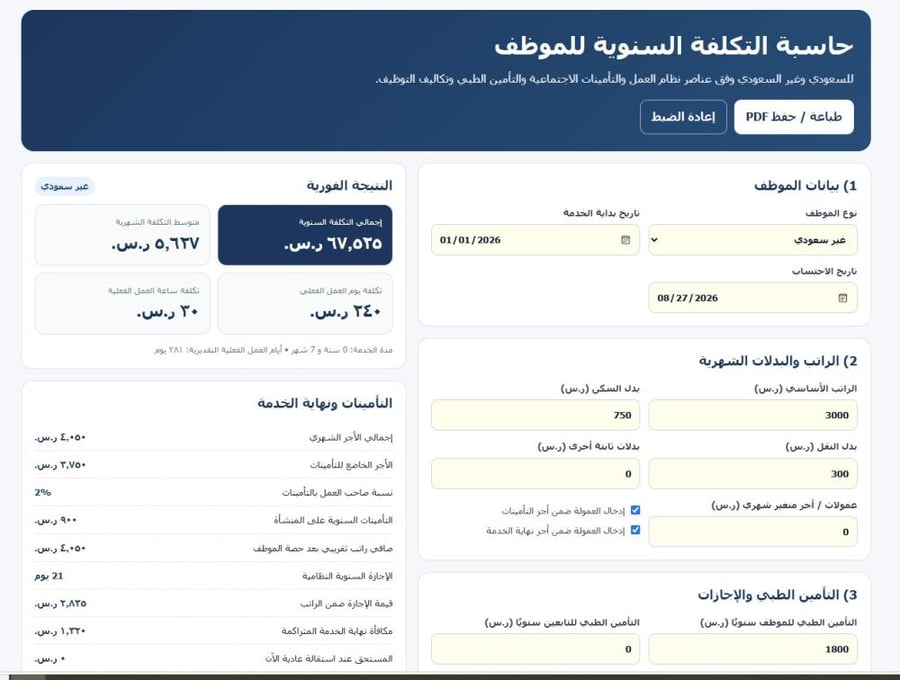Select the إجمالي التكلفة السنوية result card

tap(305, 235)
